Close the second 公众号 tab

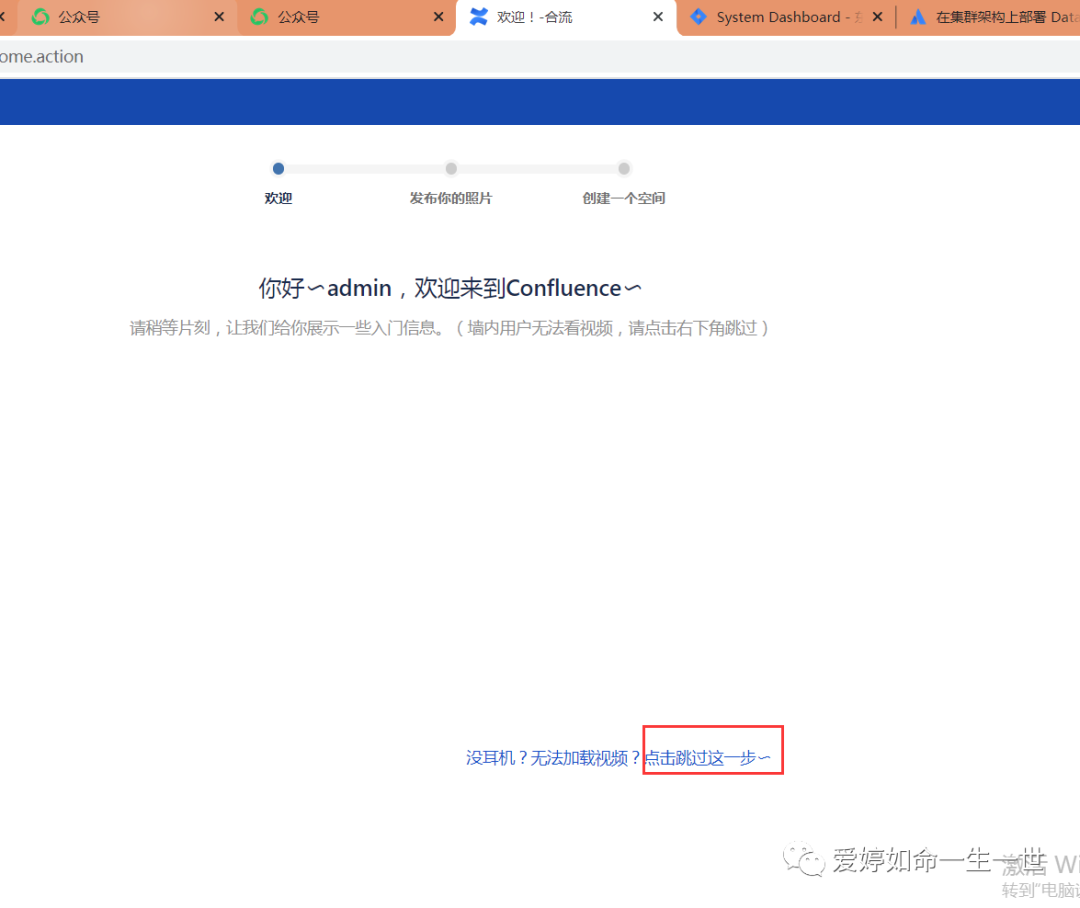click(x=438, y=17)
